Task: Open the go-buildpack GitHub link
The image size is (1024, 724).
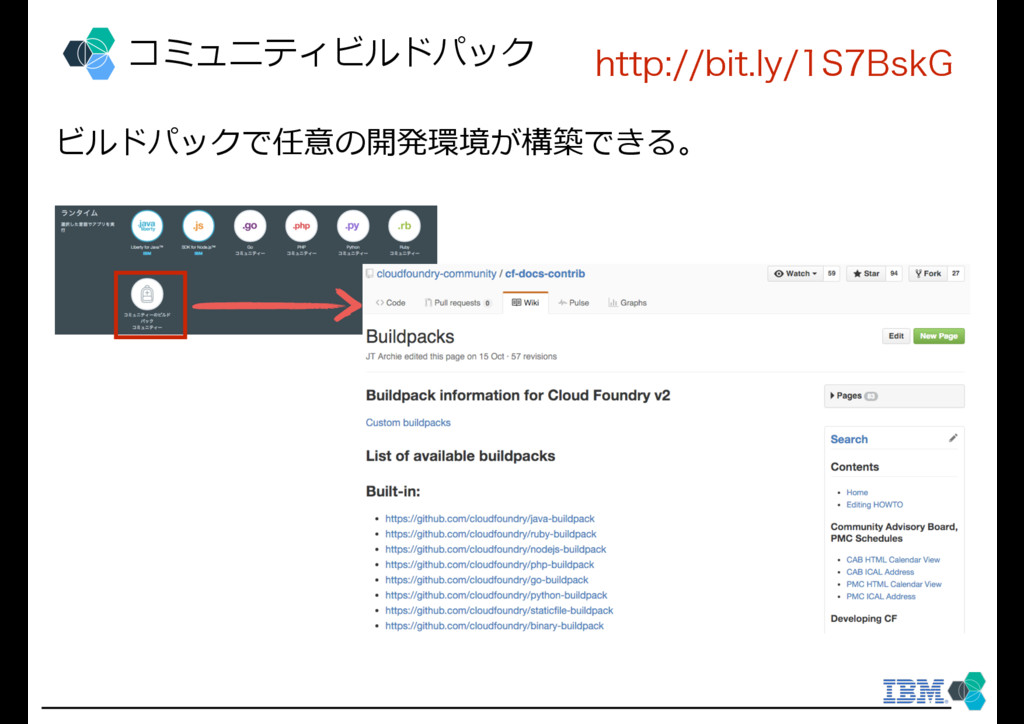Action: [487, 580]
